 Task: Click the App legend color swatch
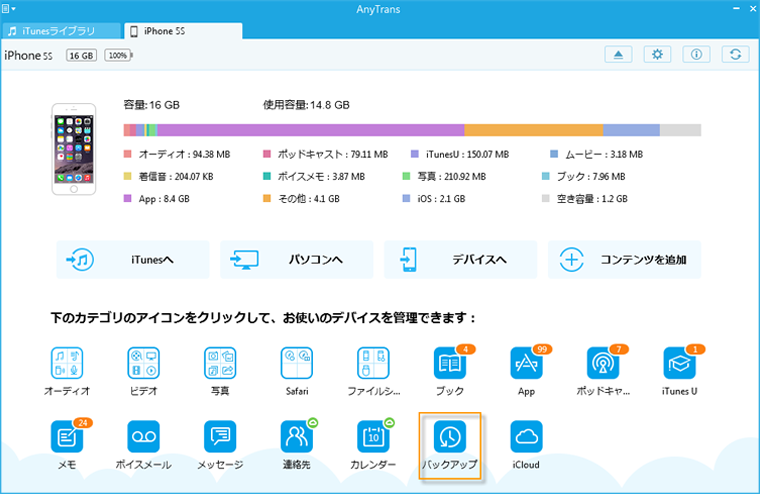(x=127, y=198)
